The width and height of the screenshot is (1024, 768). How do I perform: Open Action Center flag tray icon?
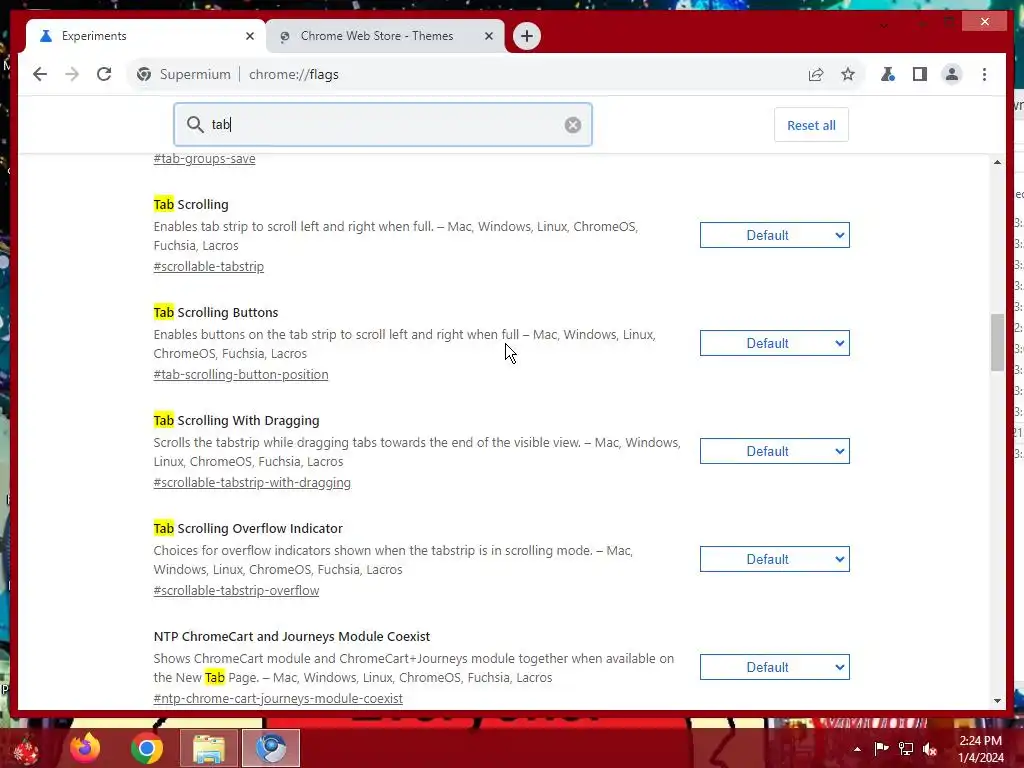point(881,748)
